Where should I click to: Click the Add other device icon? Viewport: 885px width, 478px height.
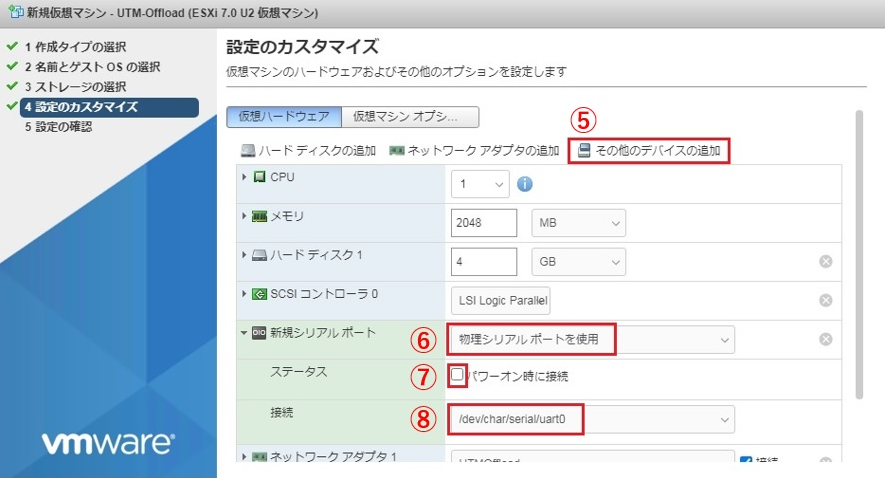[x=584, y=151]
